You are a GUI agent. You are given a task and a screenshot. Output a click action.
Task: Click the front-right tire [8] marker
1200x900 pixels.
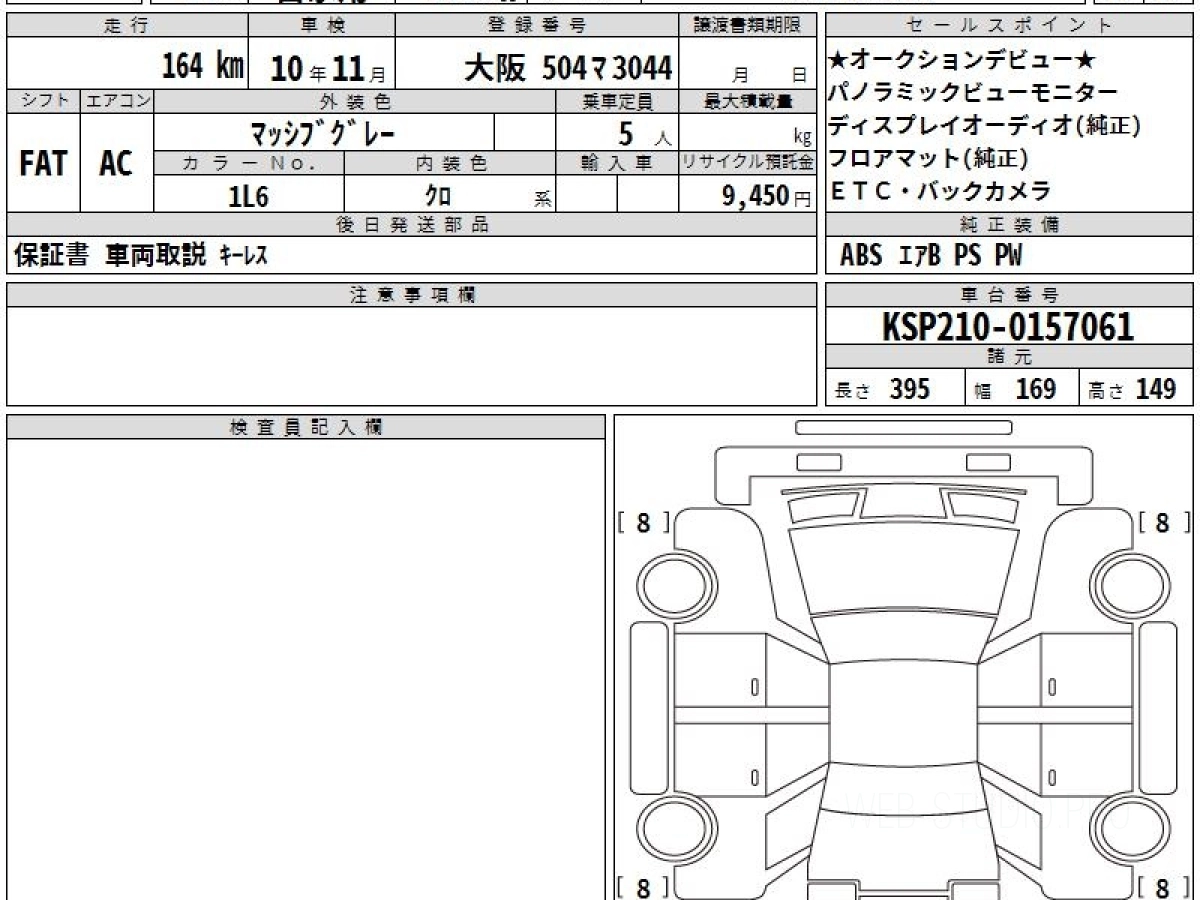(1163, 522)
